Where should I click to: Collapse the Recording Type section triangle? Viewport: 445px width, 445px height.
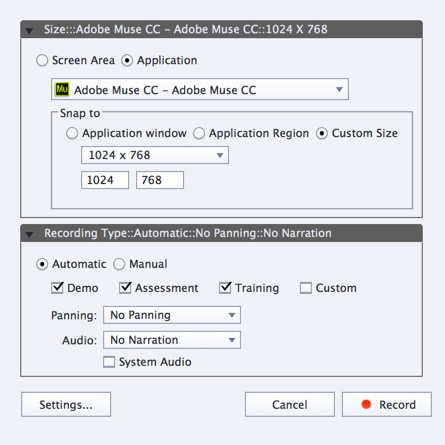pyautogui.click(x=29, y=234)
